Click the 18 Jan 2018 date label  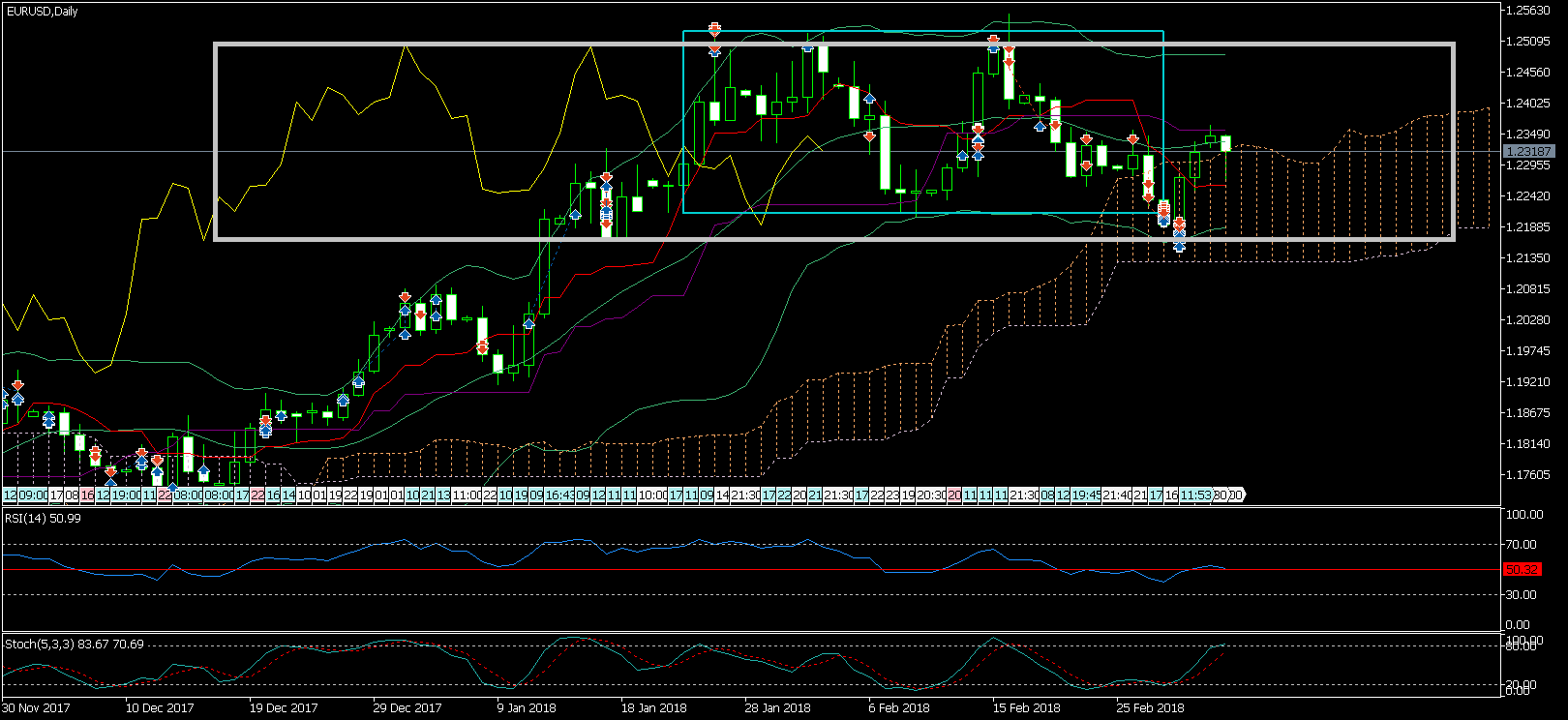point(653,707)
